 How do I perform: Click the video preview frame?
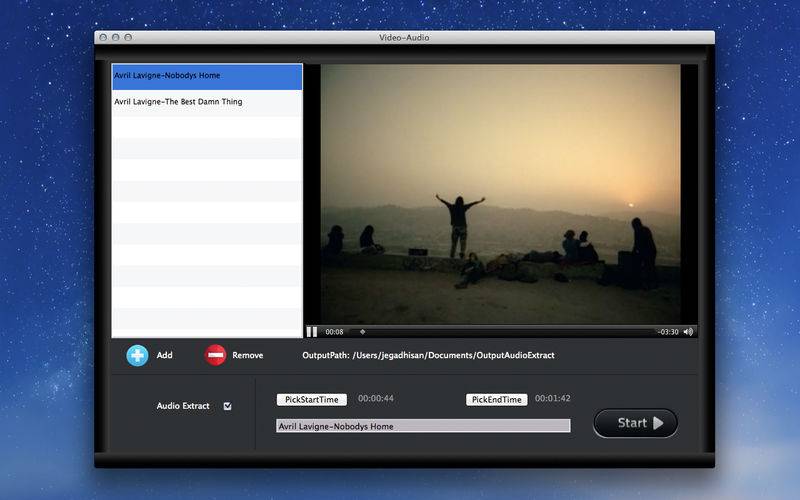click(x=500, y=194)
